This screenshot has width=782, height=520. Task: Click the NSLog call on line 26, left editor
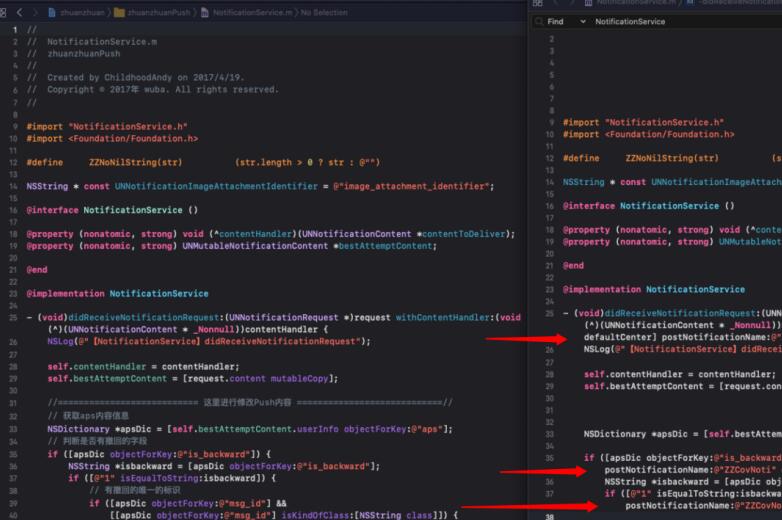pyautogui.click(x=60, y=341)
